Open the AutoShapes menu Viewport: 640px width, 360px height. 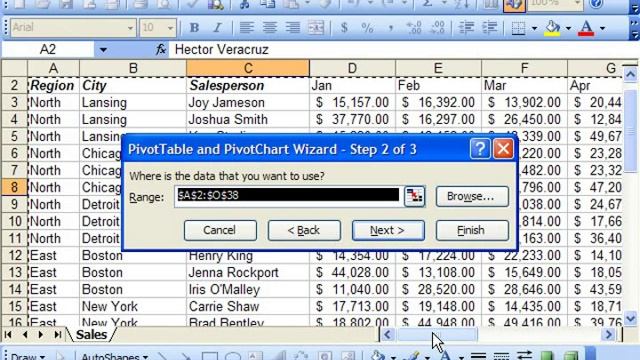click(x=115, y=357)
